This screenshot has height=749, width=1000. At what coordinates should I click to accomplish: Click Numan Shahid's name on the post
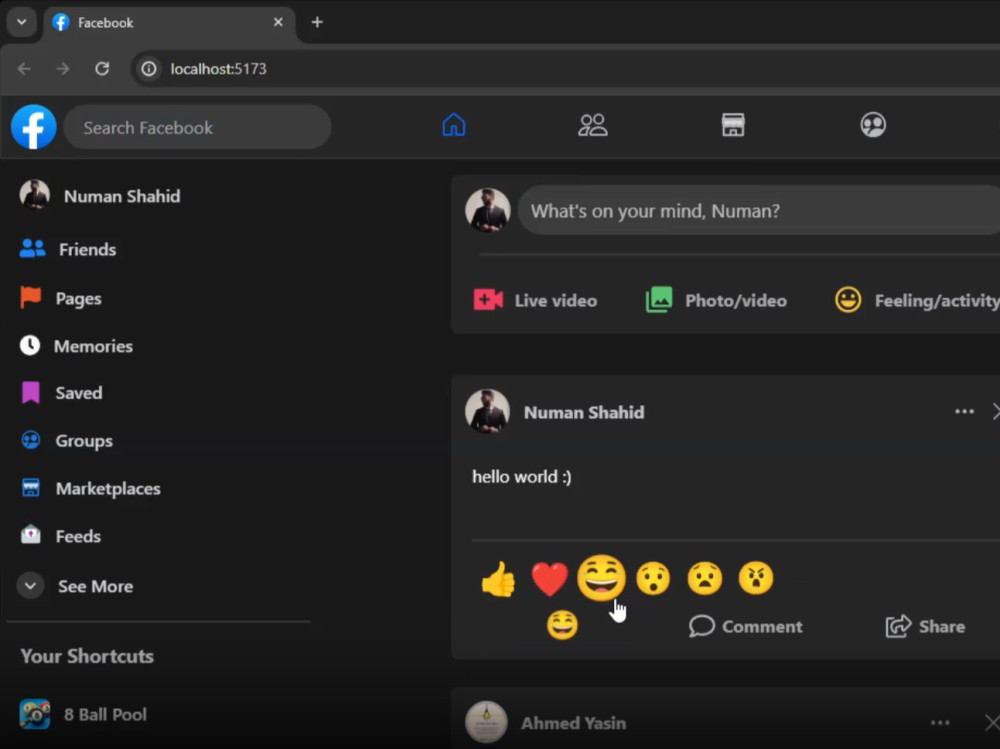point(584,412)
